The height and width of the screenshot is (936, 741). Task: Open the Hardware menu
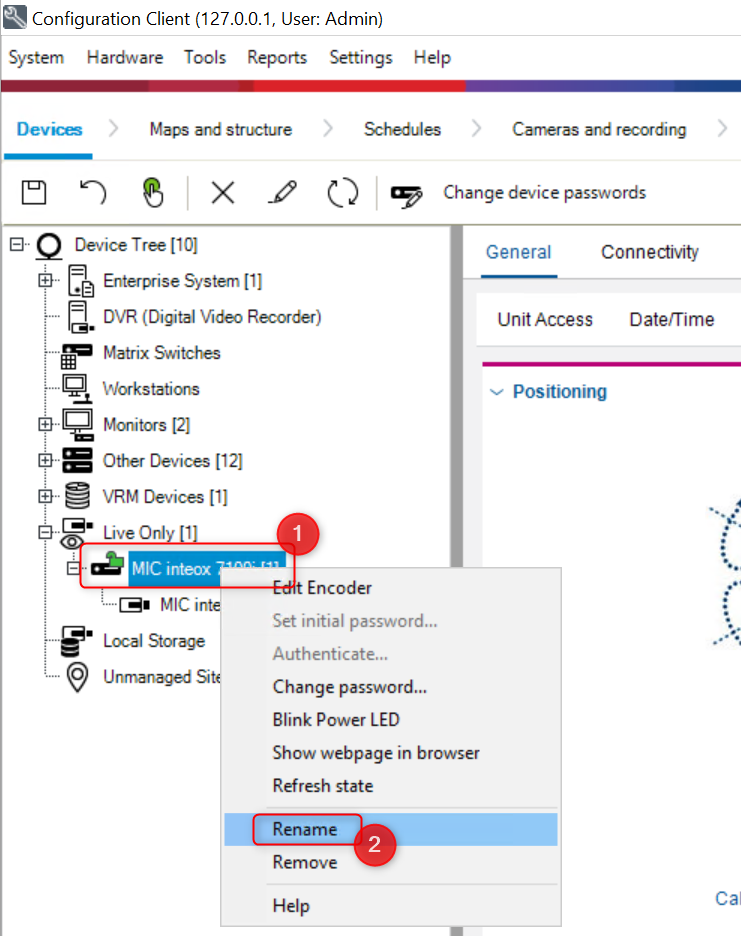click(125, 57)
